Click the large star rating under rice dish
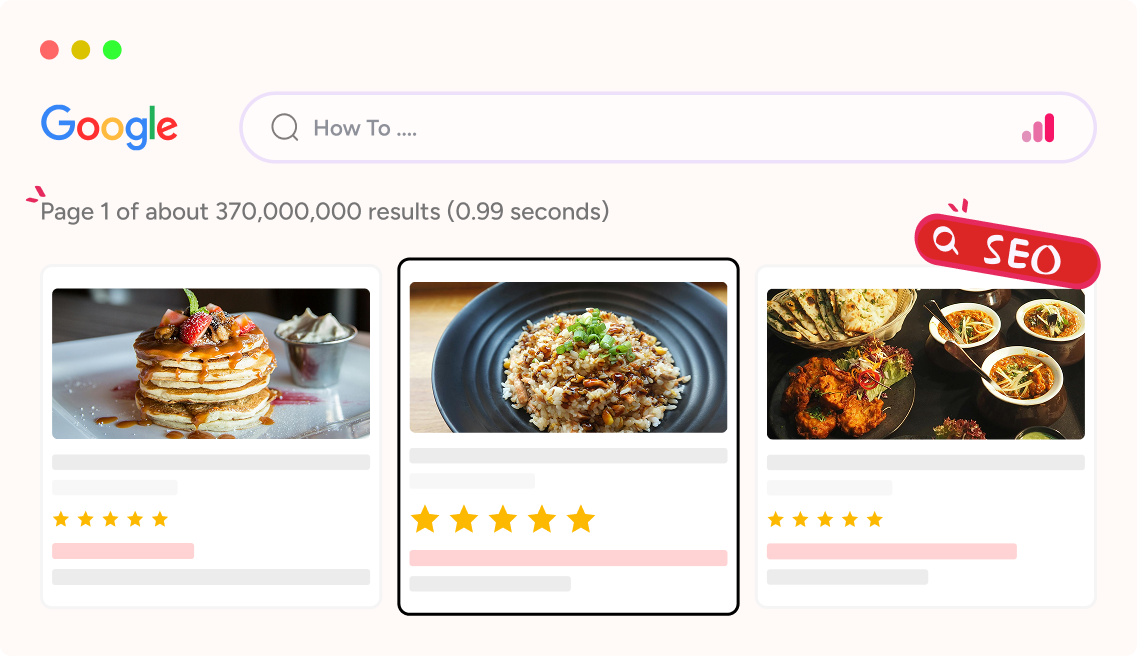 click(x=503, y=519)
